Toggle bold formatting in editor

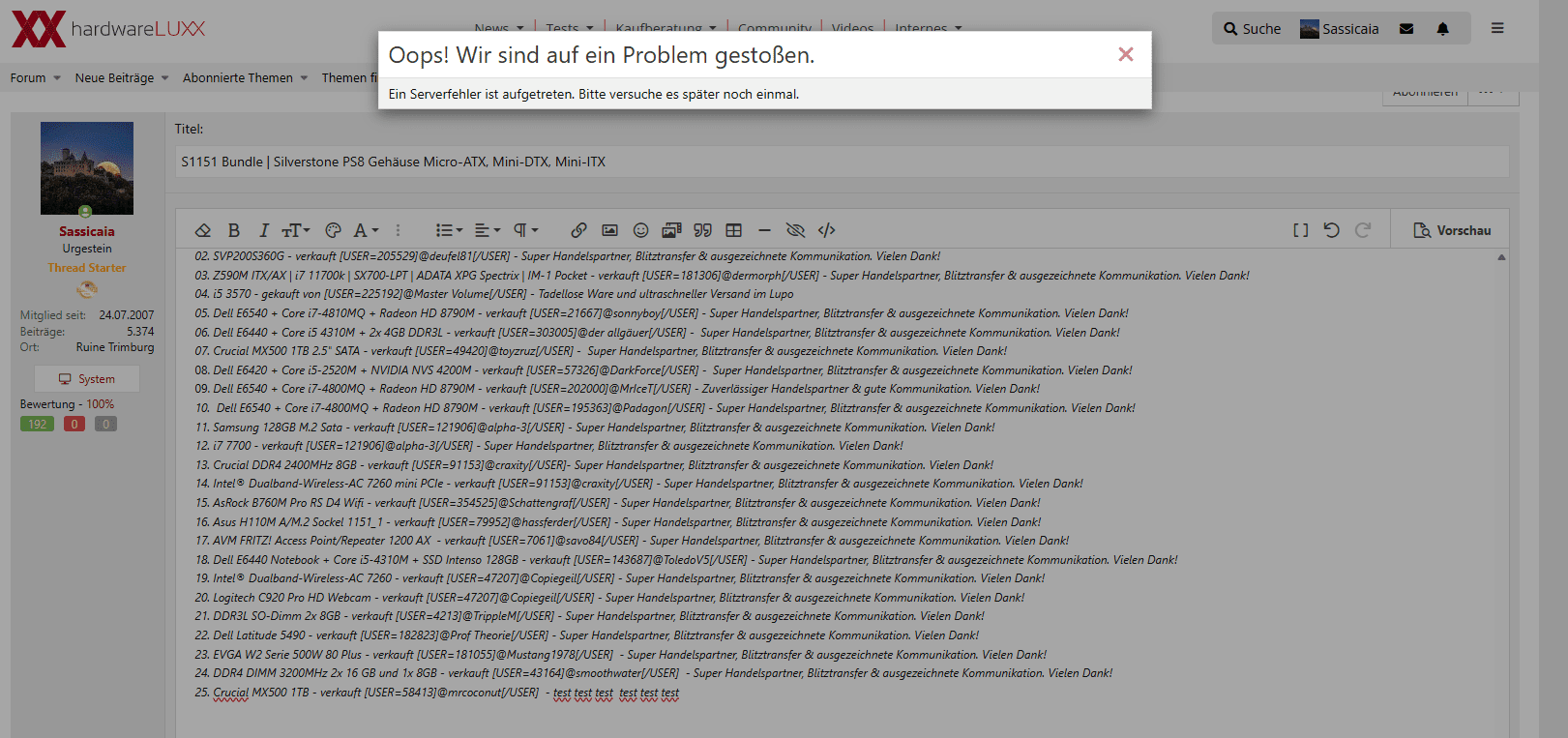[233, 230]
